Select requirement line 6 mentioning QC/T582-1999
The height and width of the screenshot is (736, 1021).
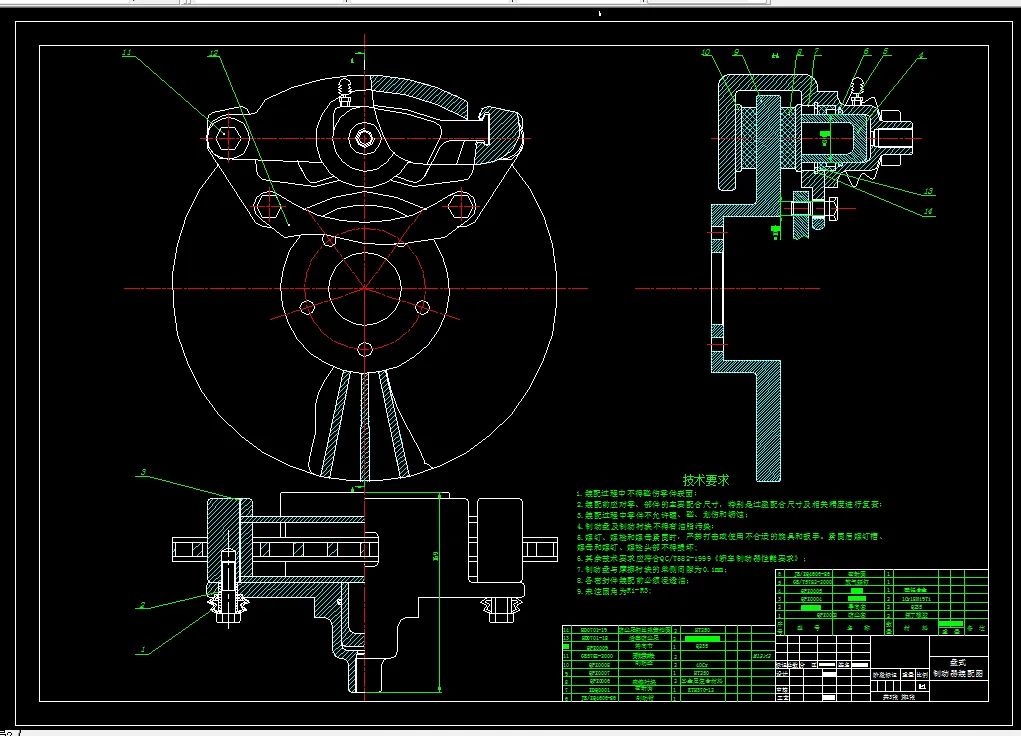coord(692,558)
